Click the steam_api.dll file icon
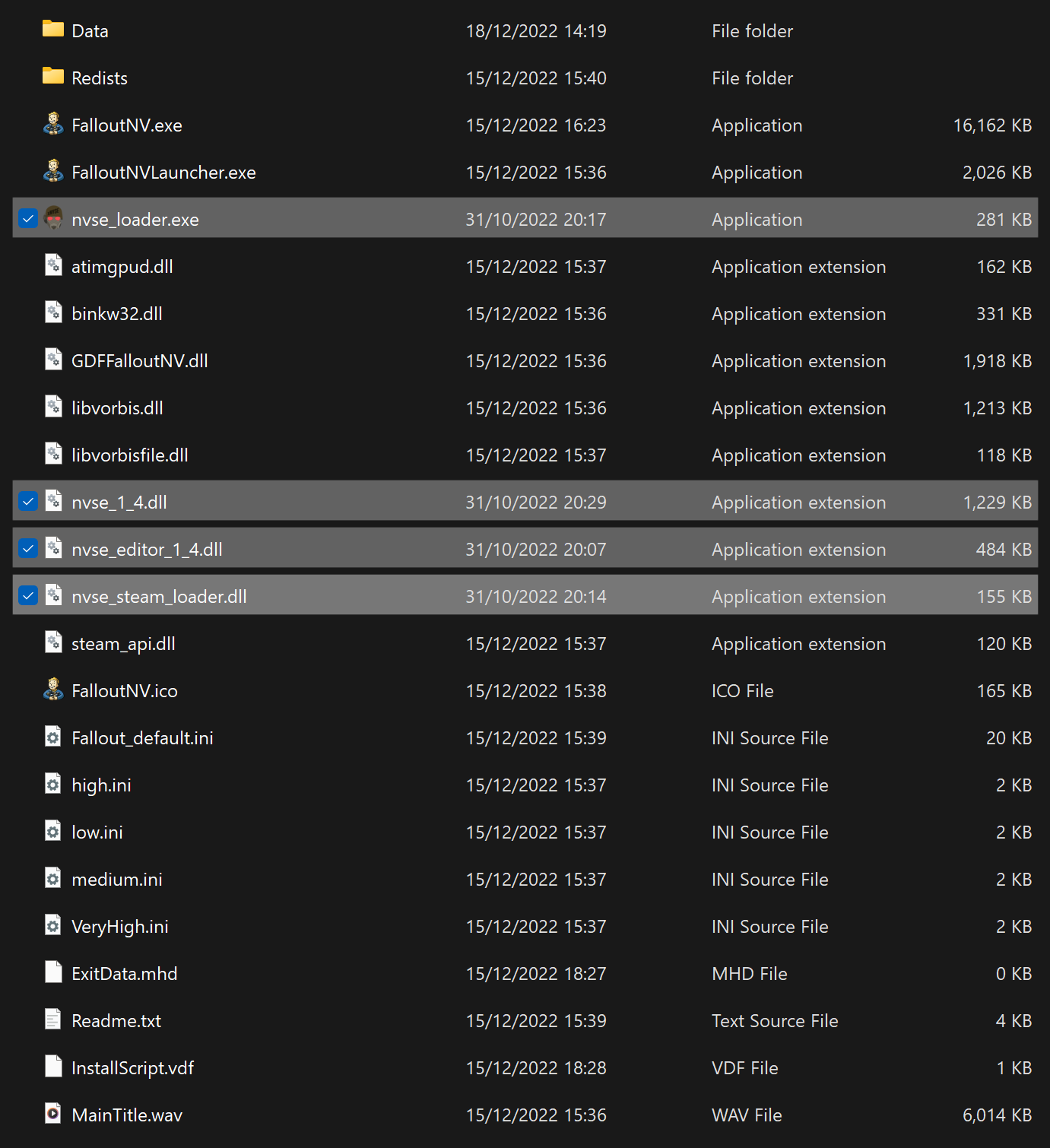Screen dimensions: 1050x1148 tap(53, 642)
